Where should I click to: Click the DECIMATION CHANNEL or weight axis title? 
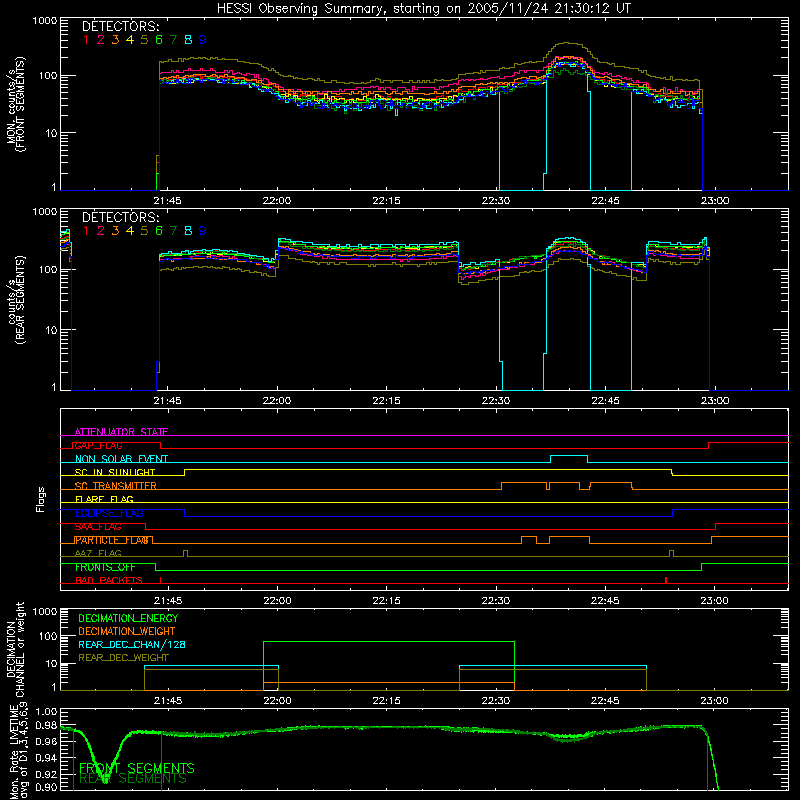(x=15, y=649)
